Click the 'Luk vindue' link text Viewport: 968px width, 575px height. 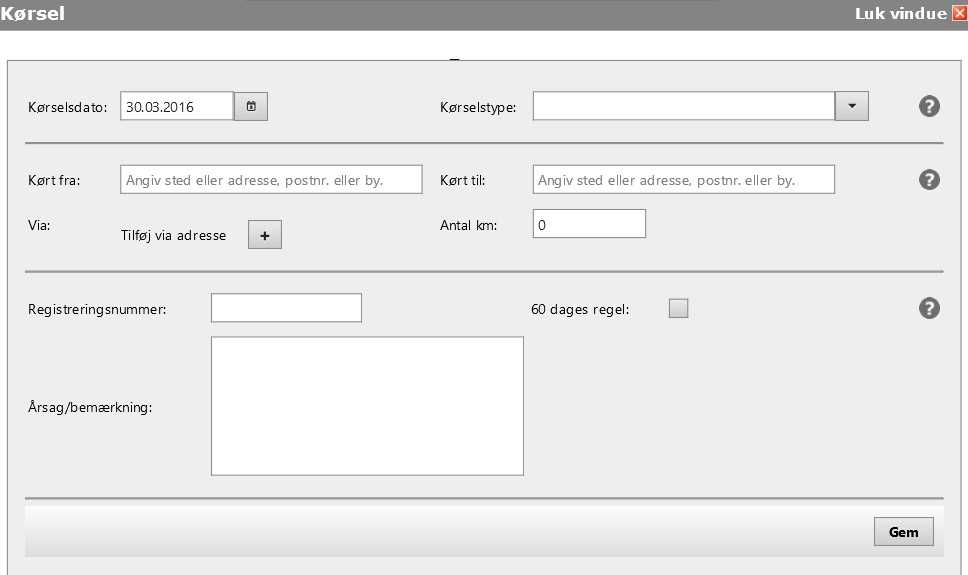click(900, 14)
